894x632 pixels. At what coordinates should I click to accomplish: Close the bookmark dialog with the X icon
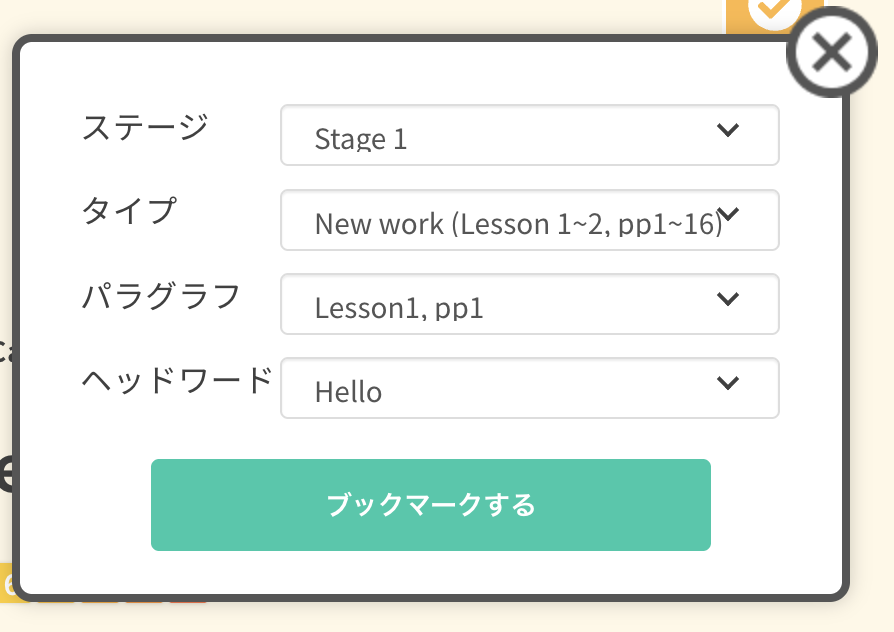(x=832, y=52)
